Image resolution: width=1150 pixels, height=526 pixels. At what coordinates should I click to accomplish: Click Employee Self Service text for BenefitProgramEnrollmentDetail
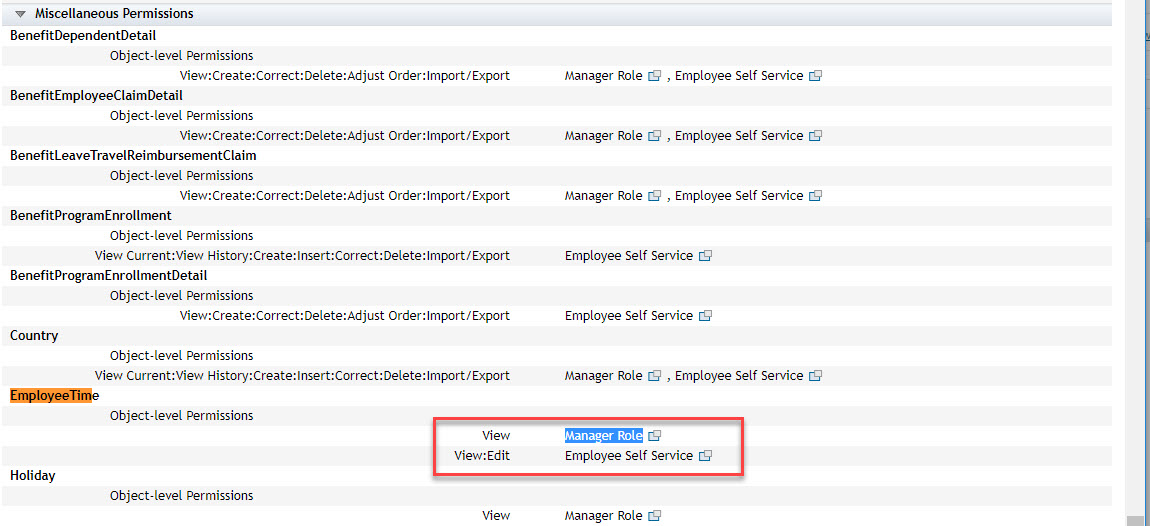point(629,316)
